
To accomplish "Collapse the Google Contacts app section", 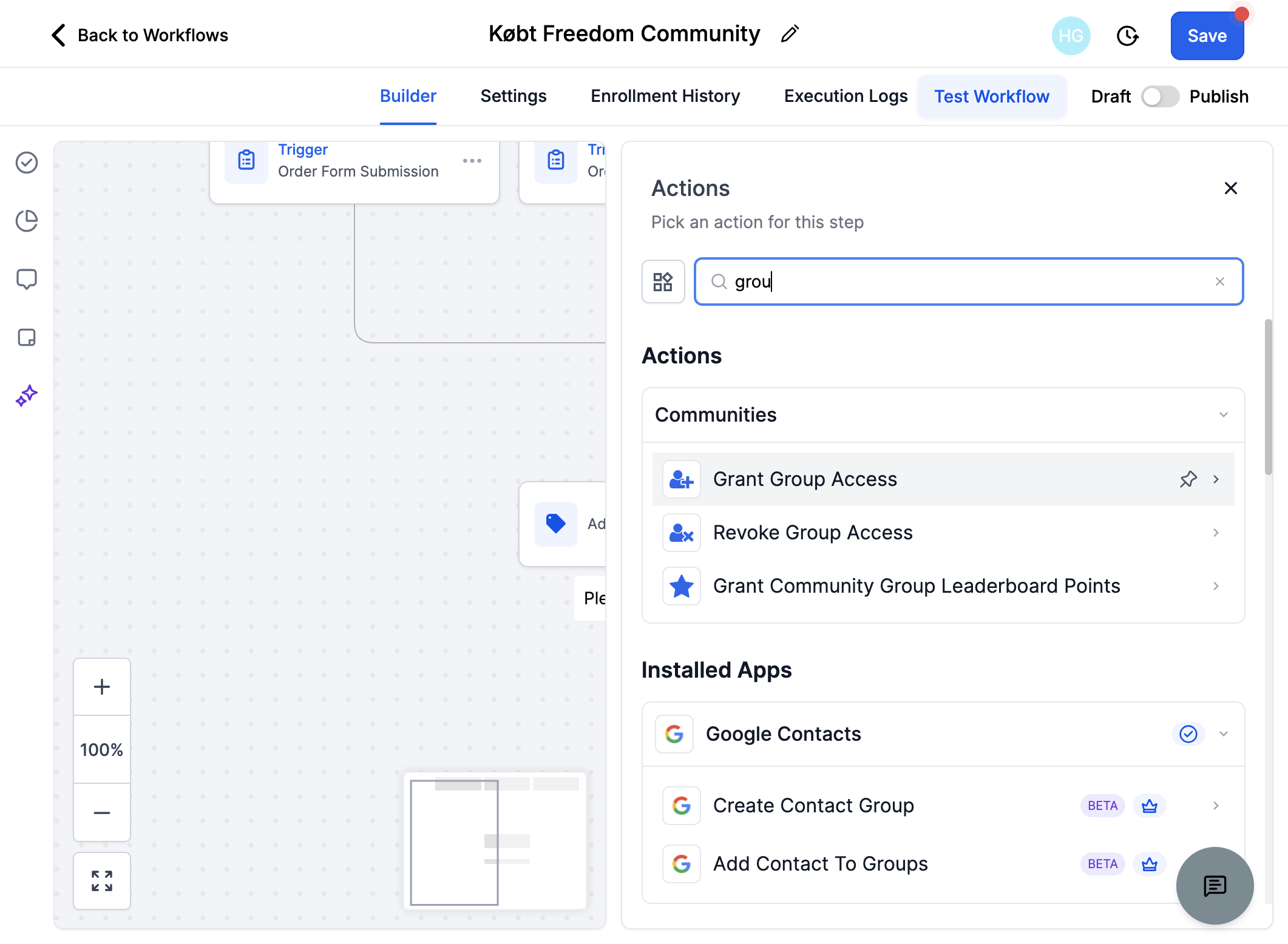I will tap(1224, 734).
